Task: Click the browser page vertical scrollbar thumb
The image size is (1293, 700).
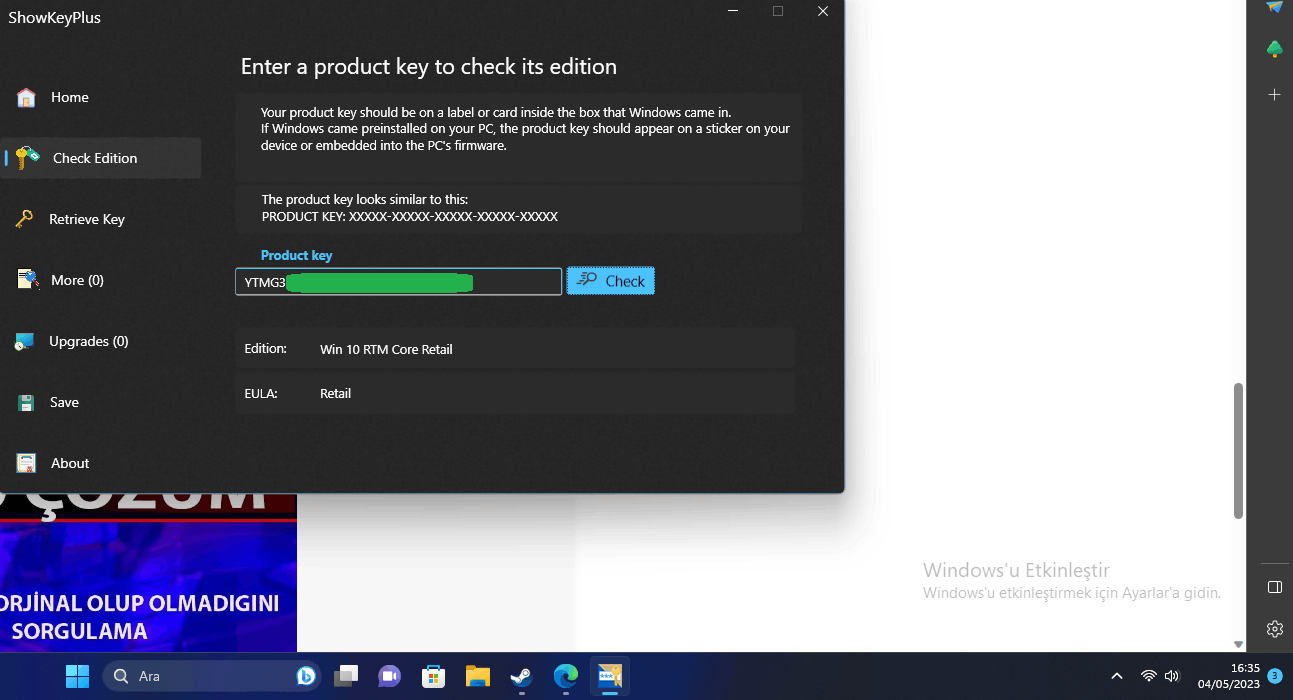Action: pos(1239,450)
